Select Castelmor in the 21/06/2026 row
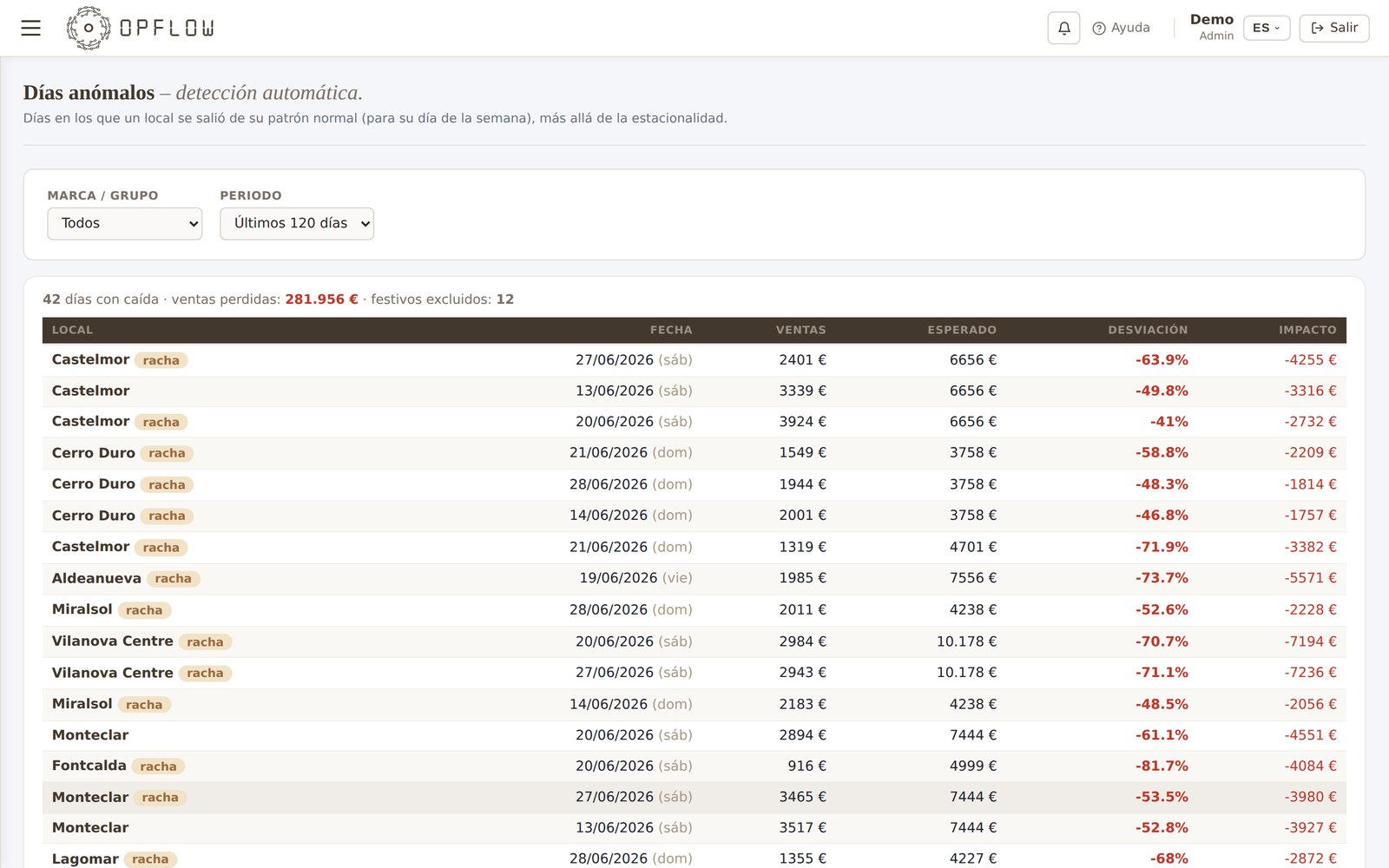The height and width of the screenshot is (868, 1389). pyautogui.click(x=90, y=547)
